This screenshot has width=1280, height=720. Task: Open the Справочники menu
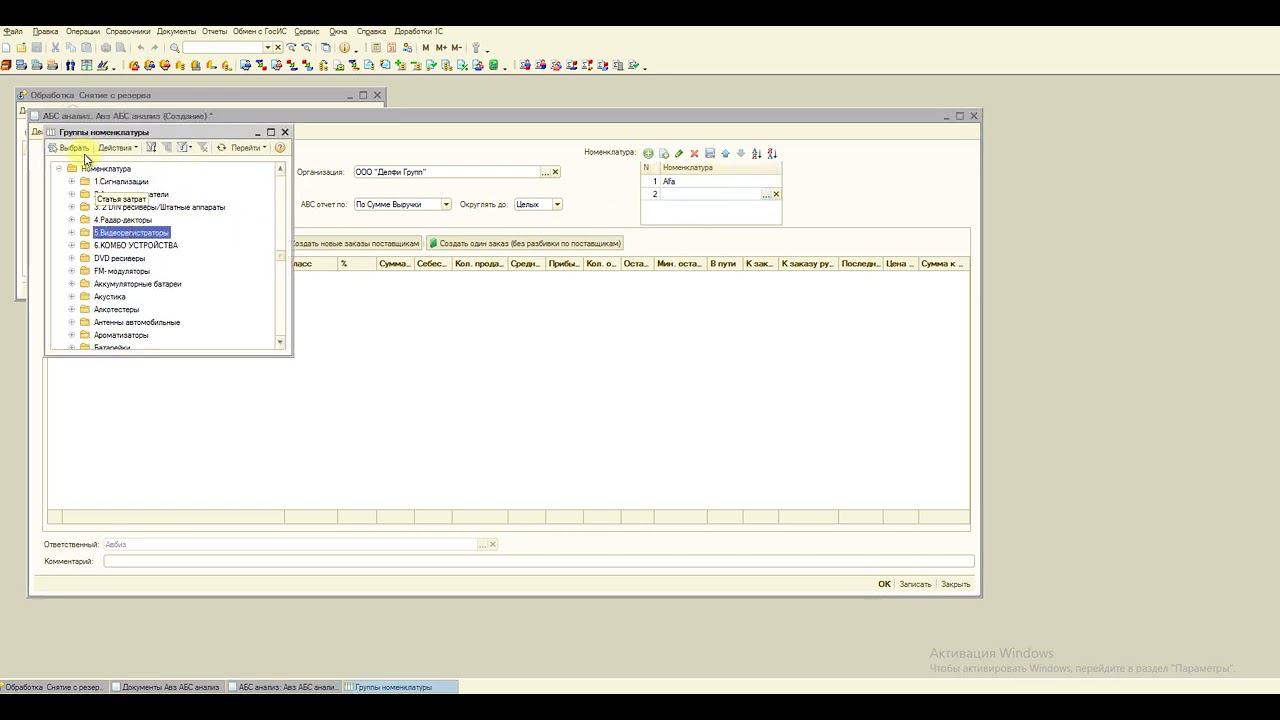point(128,31)
